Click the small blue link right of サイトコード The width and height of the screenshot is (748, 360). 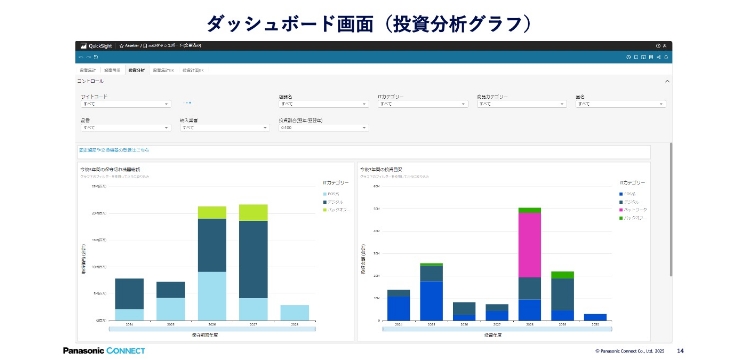188,103
